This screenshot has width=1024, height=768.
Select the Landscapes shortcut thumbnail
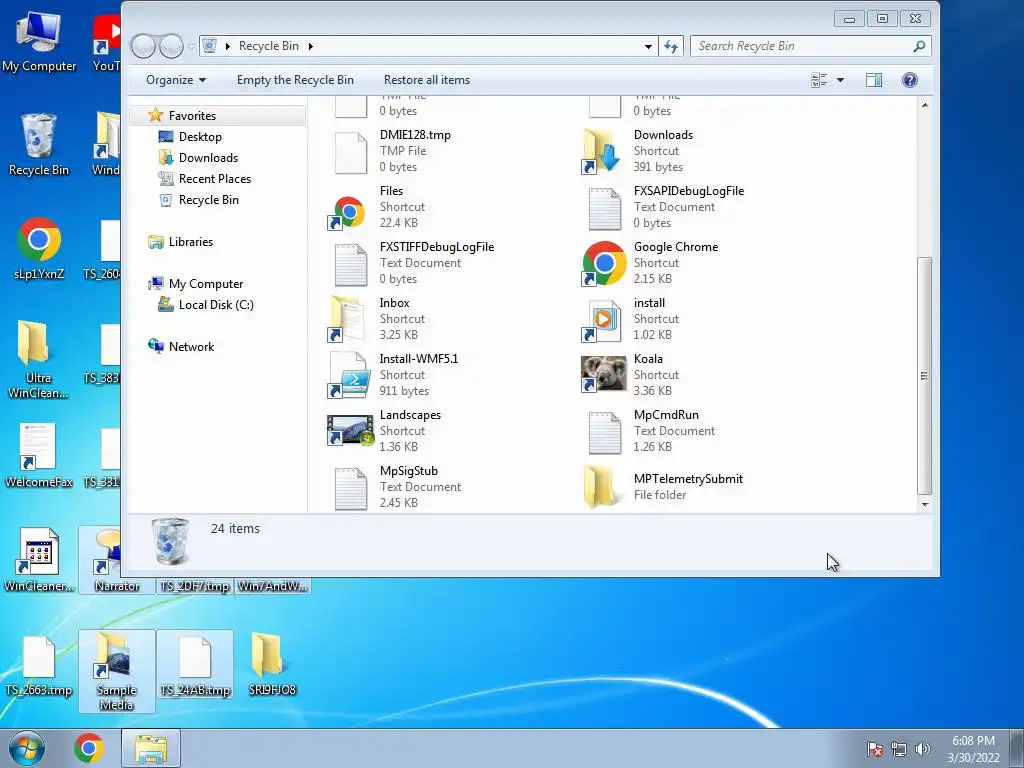[350, 431]
